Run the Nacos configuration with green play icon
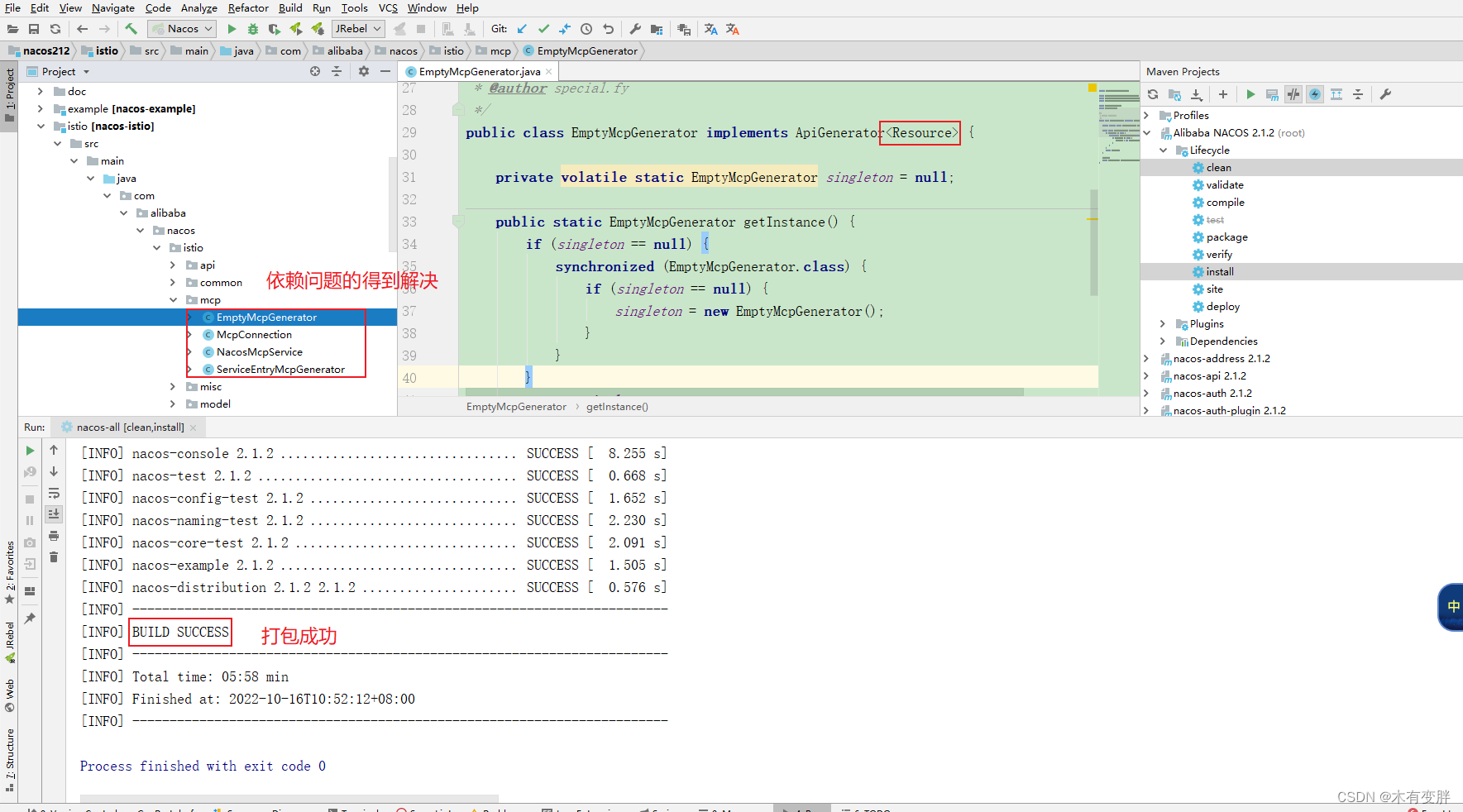This screenshot has width=1463, height=812. (x=232, y=29)
